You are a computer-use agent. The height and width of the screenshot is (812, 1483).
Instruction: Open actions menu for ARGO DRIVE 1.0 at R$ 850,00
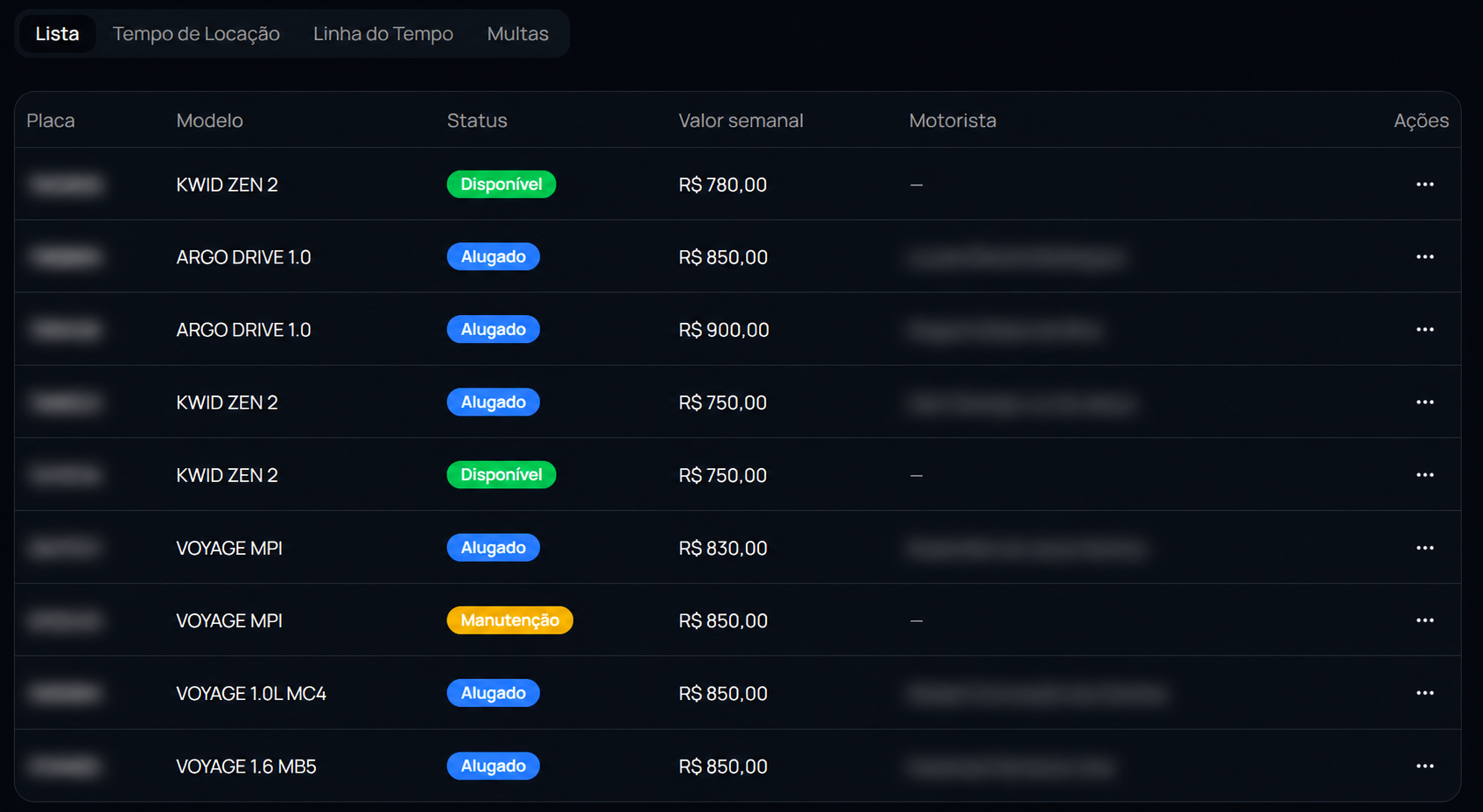(1424, 257)
